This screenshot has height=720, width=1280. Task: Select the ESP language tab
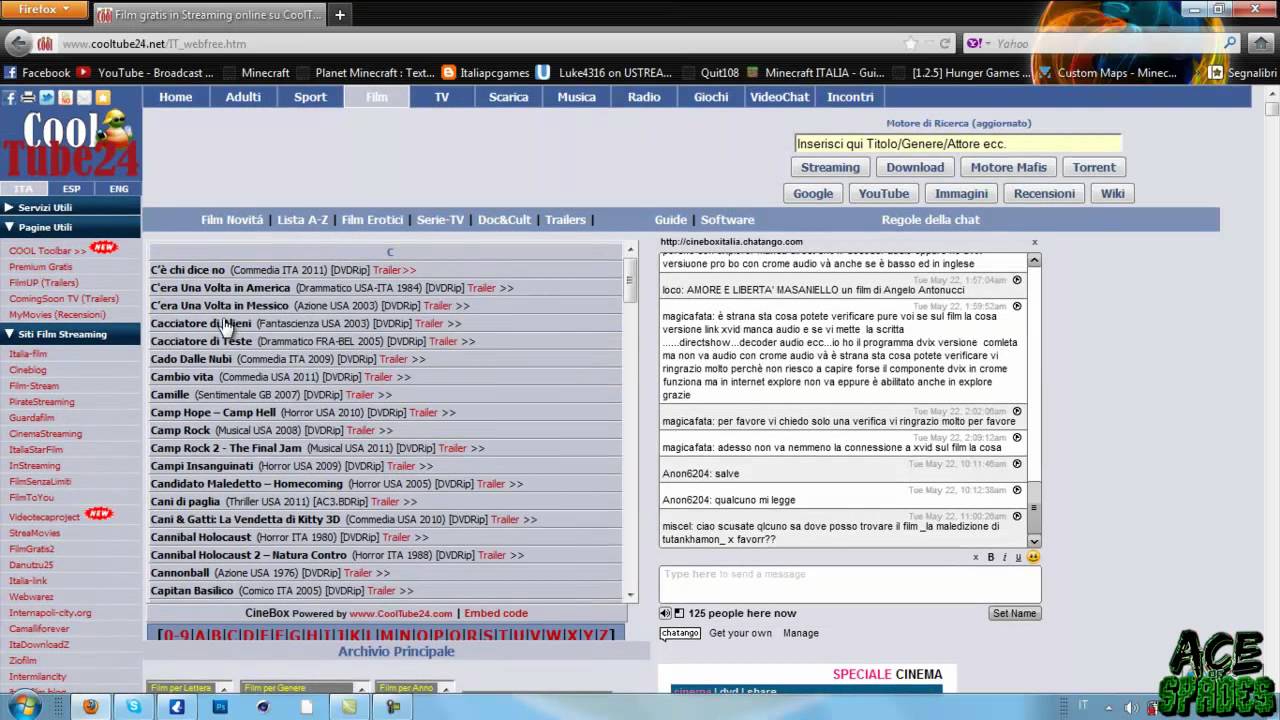(71, 188)
